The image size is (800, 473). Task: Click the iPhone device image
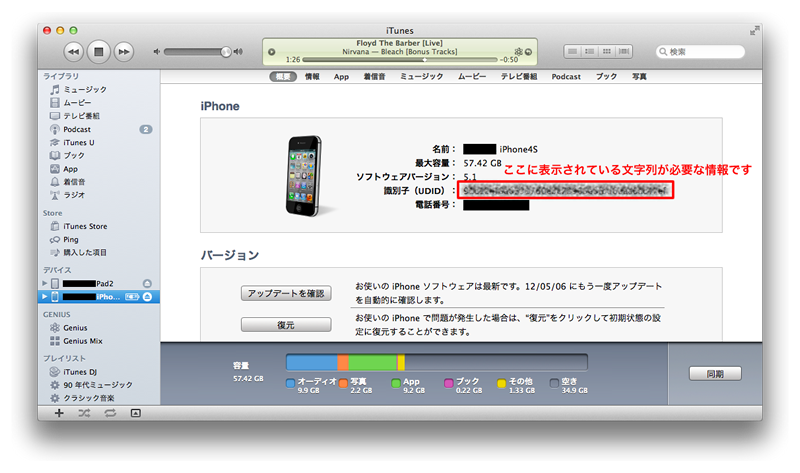click(305, 176)
